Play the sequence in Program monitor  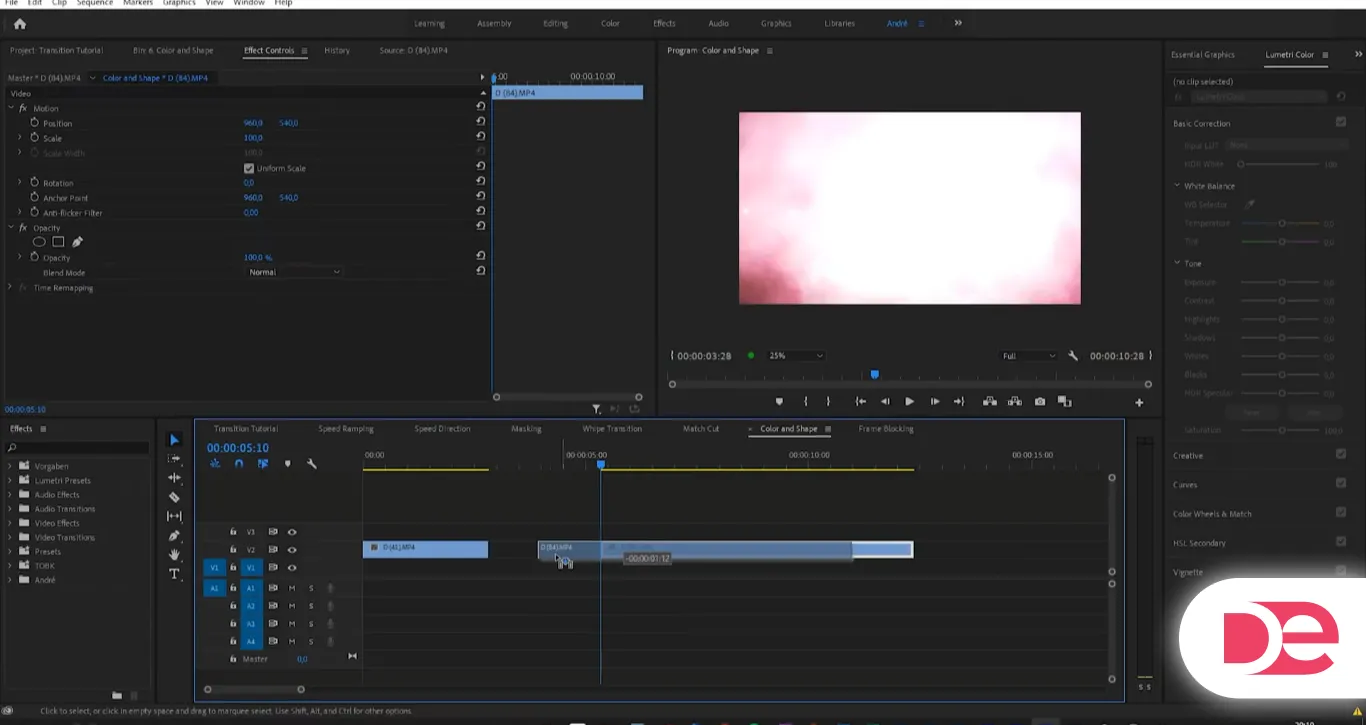coord(909,402)
